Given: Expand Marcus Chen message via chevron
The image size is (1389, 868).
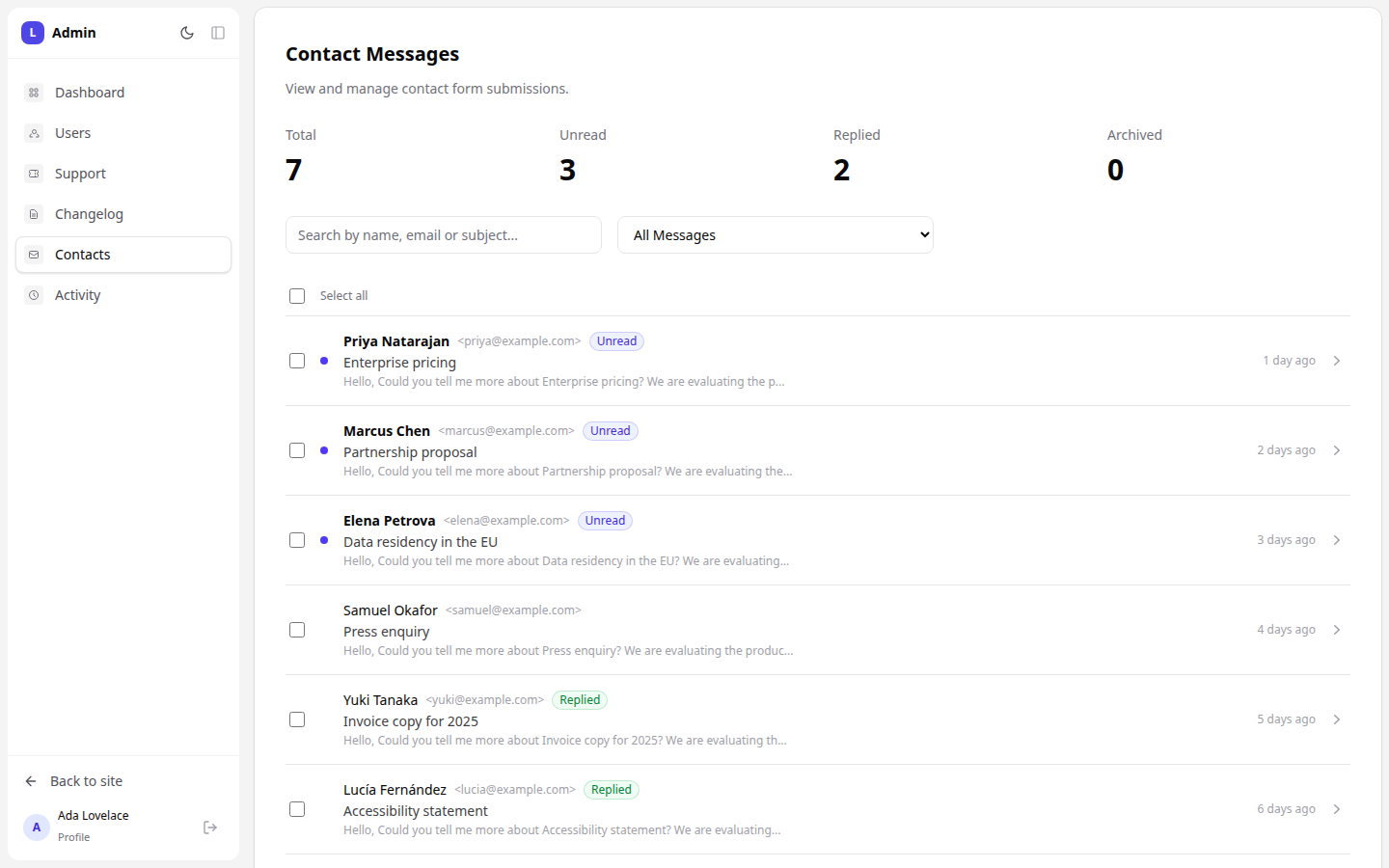Looking at the screenshot, I should point(1337,450).
